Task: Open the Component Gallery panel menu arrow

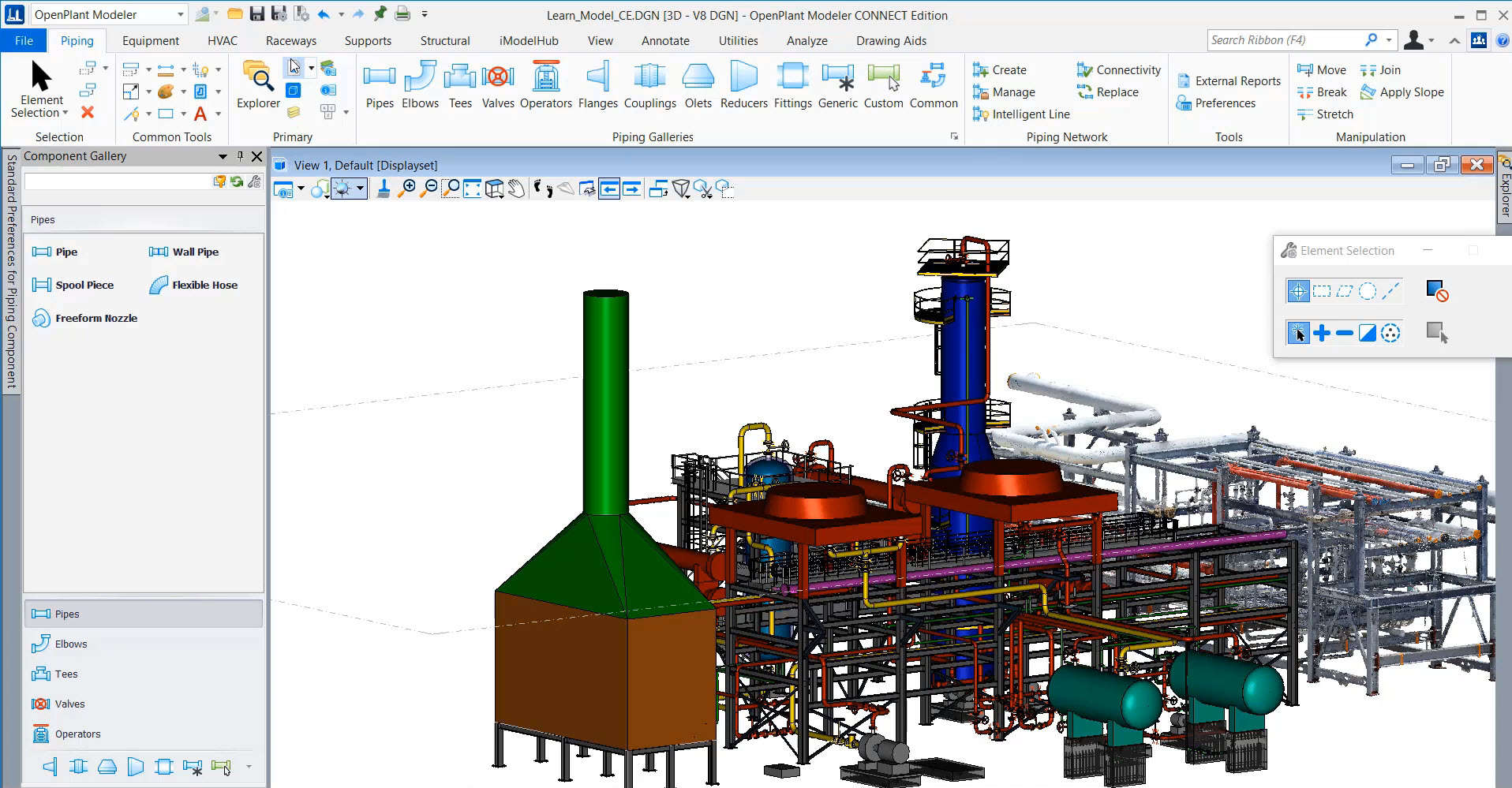Action: [223, 156]
